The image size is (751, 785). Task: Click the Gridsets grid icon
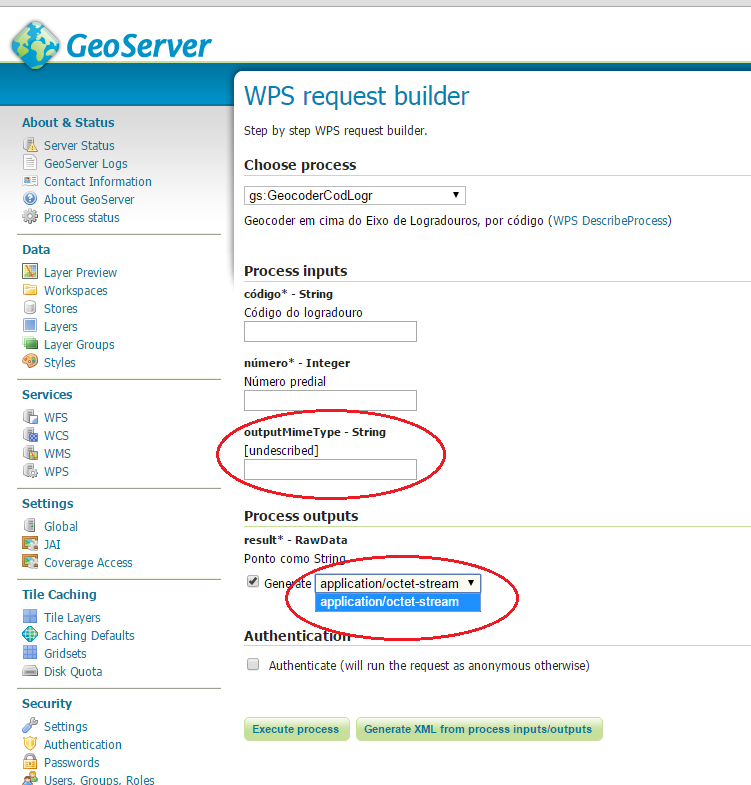[x=30, y=652]
